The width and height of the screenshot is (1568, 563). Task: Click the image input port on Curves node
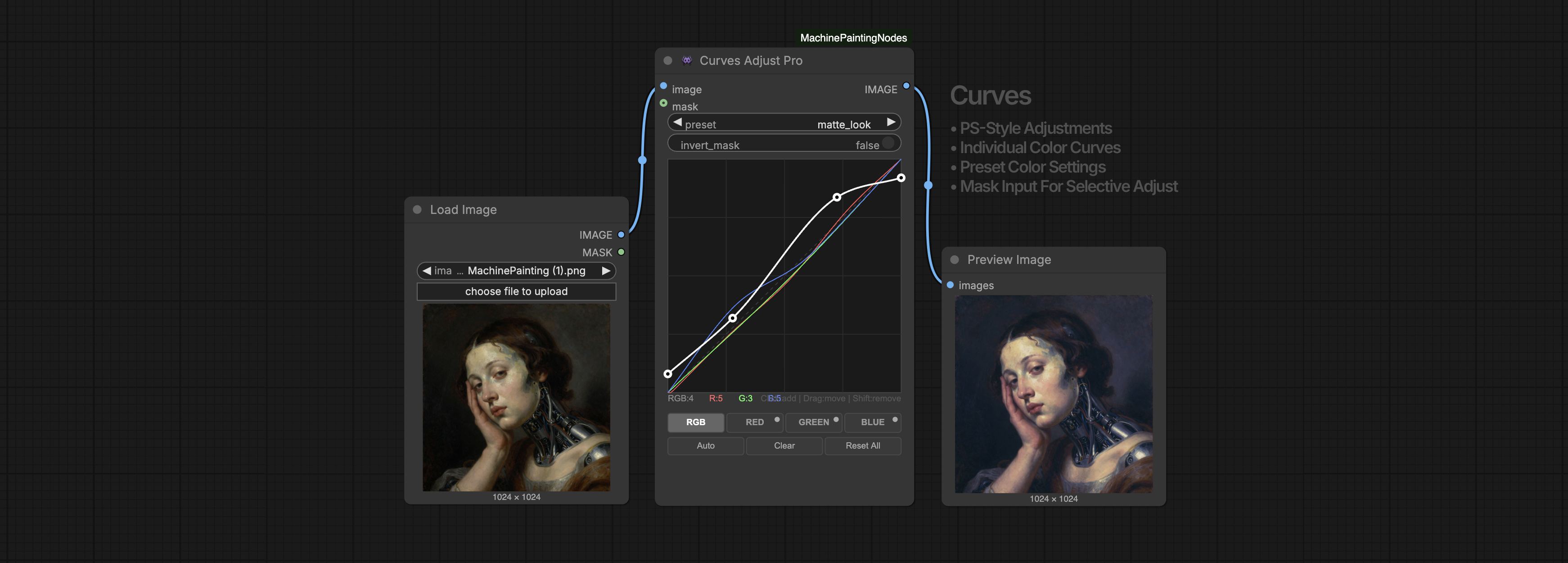(x=663, y=86)
